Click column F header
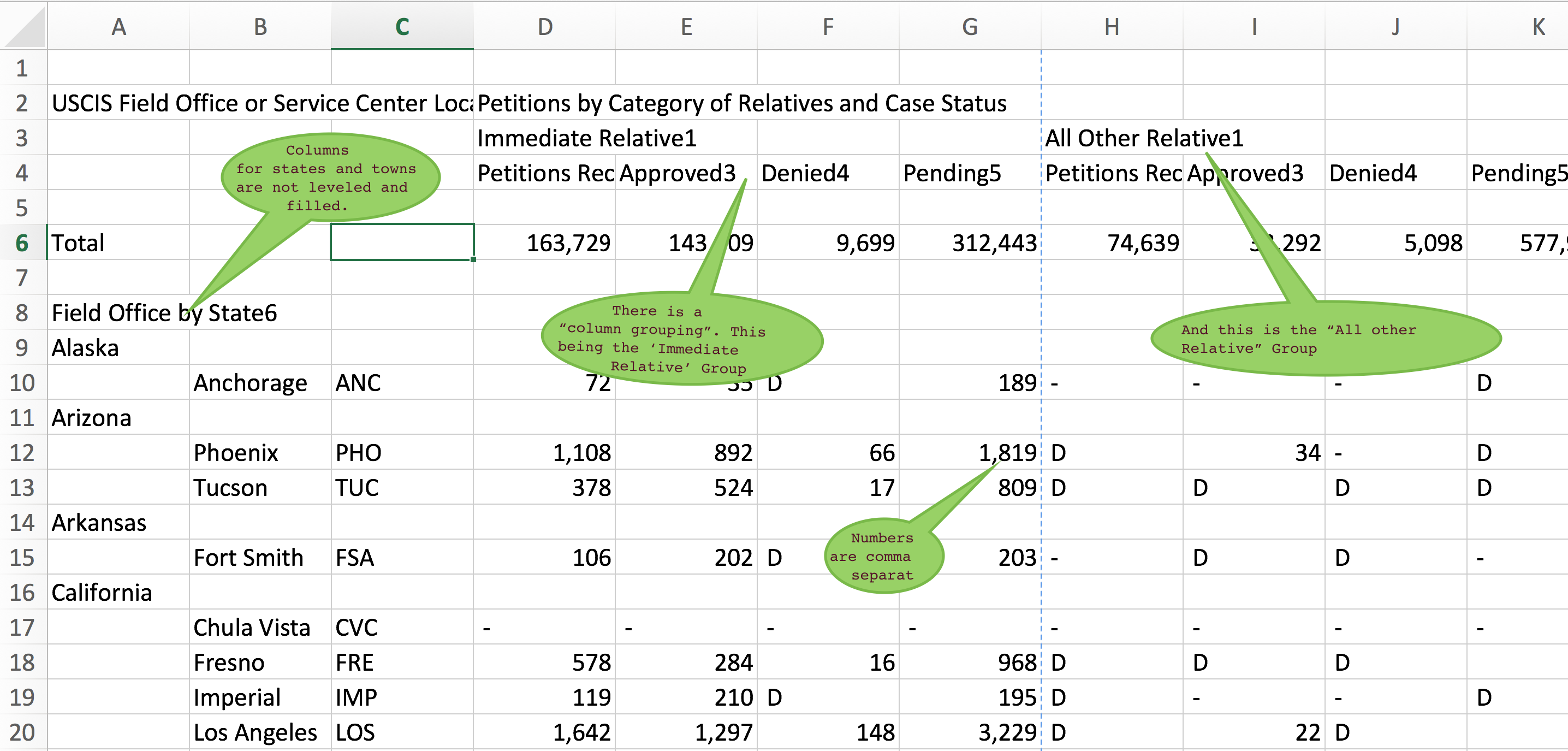The width and height of the screenshot is (1568, 751). (x=828, y=27)
